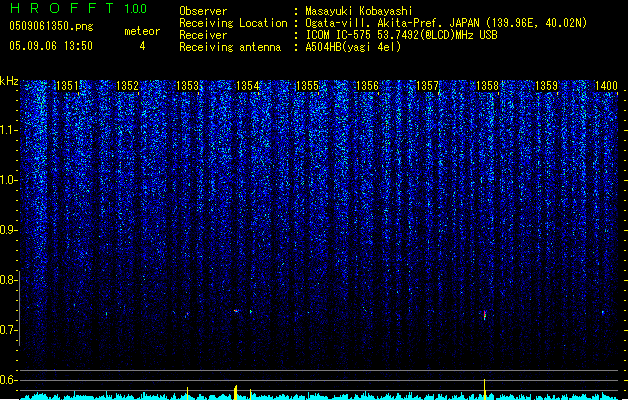Click the 1352 time marker
Image resolution: width=629 pixels, height=400 pixels.
[x=127, y=85]
